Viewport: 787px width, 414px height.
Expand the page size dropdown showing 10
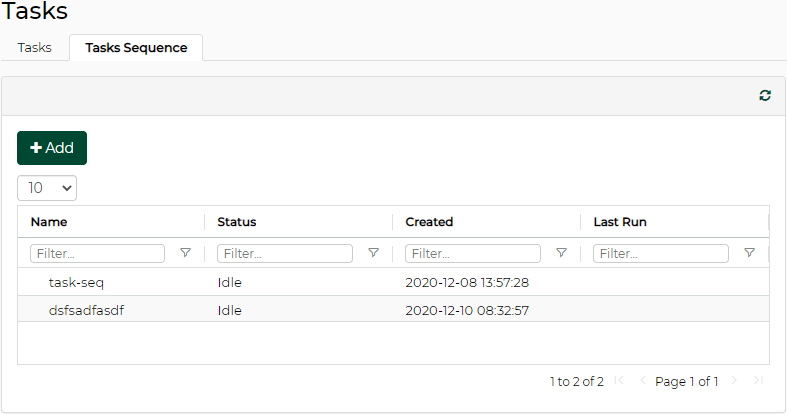47,187
